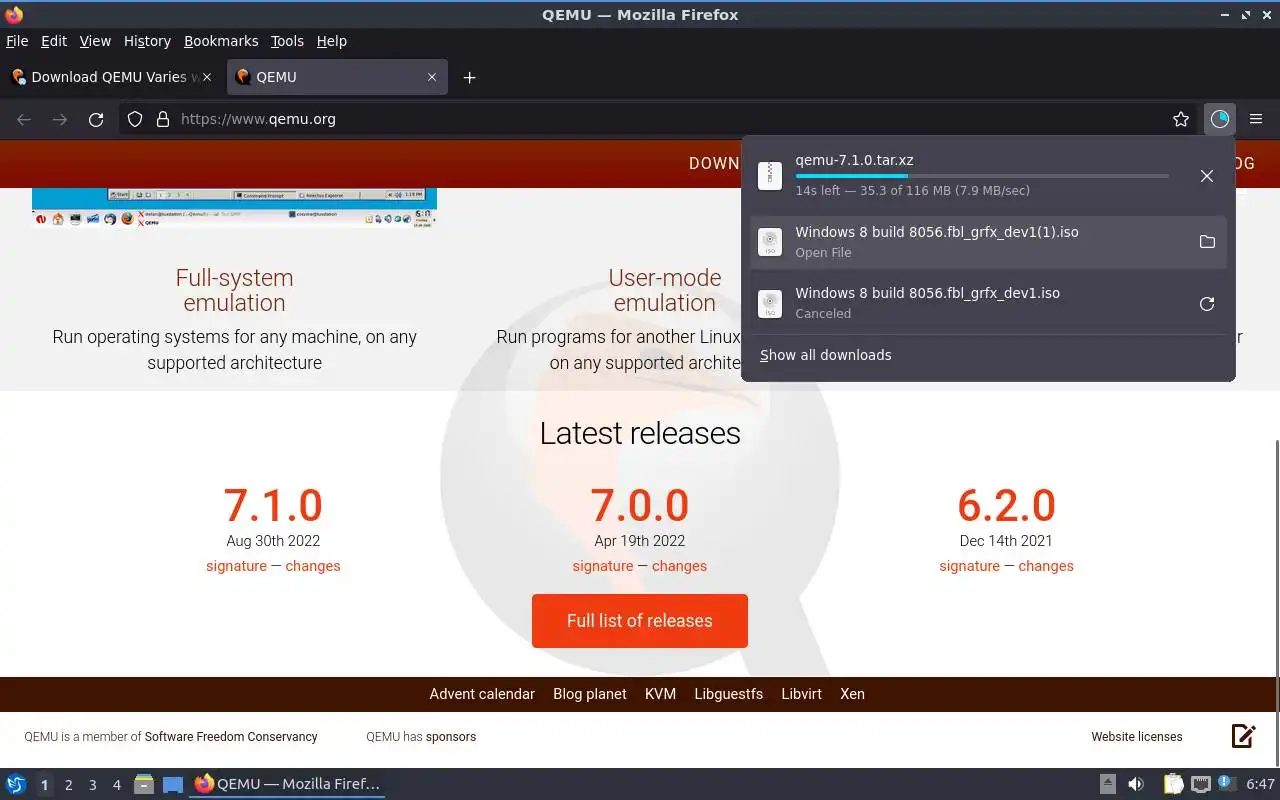The height and width of the screenshot is (800, 1280).
Task: Click the Xen footer link
Action: point(852,694)
